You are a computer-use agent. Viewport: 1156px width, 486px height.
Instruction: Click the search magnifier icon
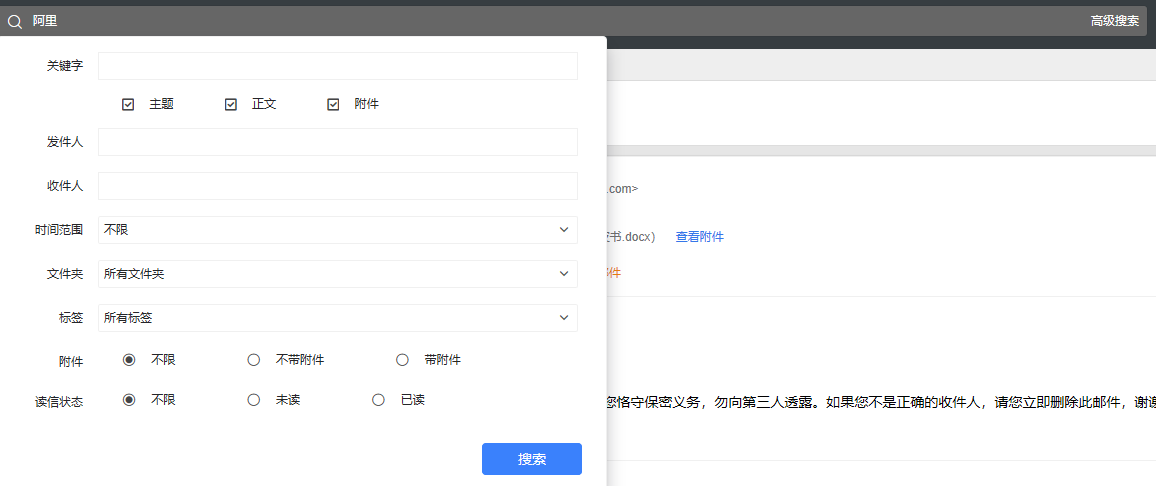click(x=15, y=21)
